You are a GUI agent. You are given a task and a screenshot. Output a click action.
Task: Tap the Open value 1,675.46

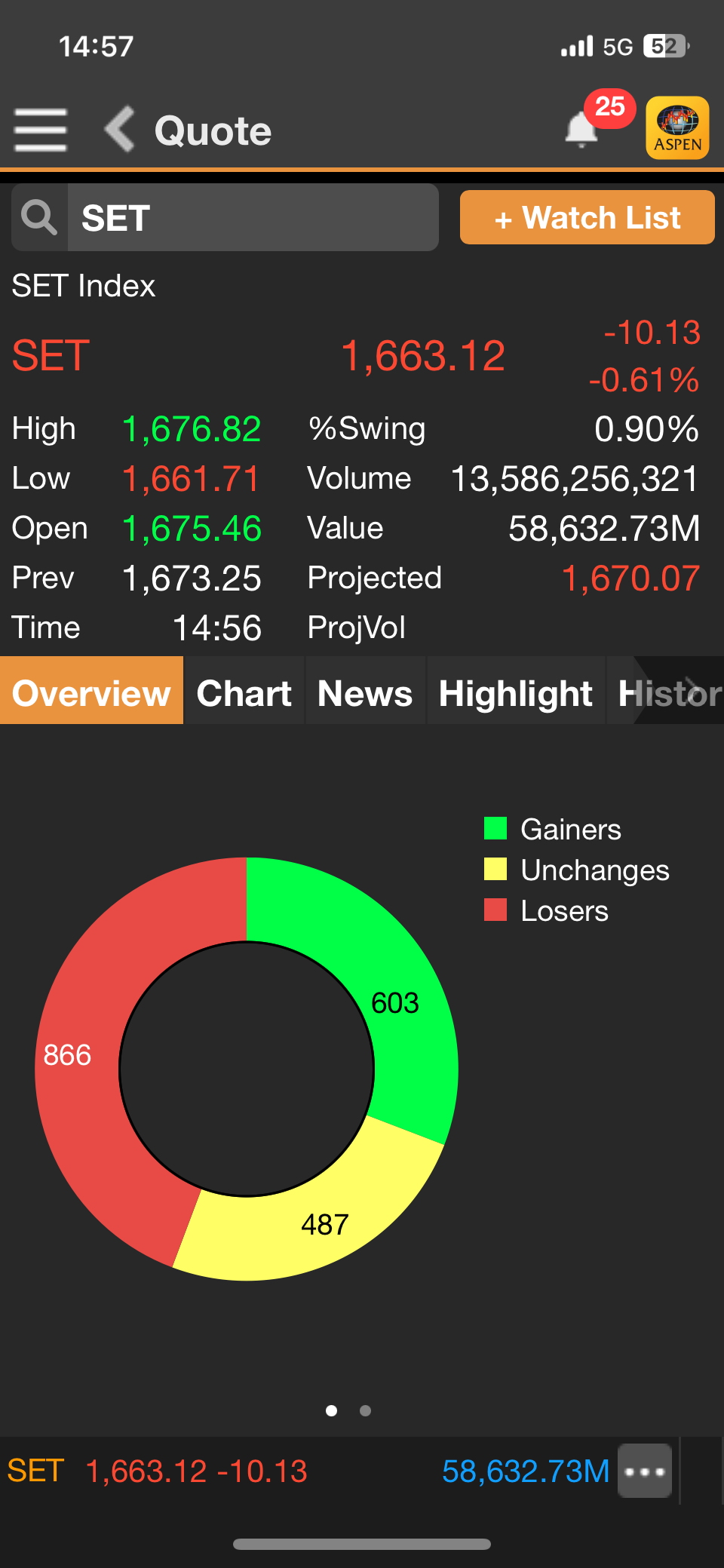192,529
